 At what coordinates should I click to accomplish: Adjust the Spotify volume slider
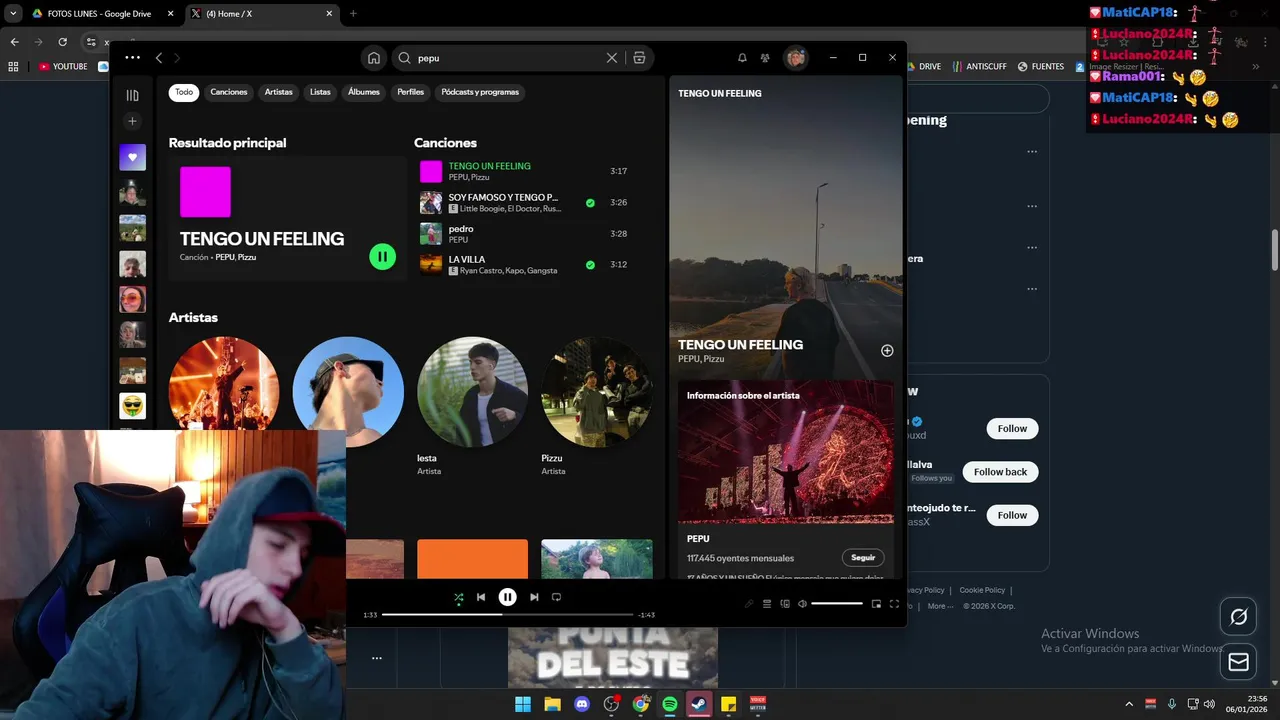pyautogui.click(x=837, y=604)
